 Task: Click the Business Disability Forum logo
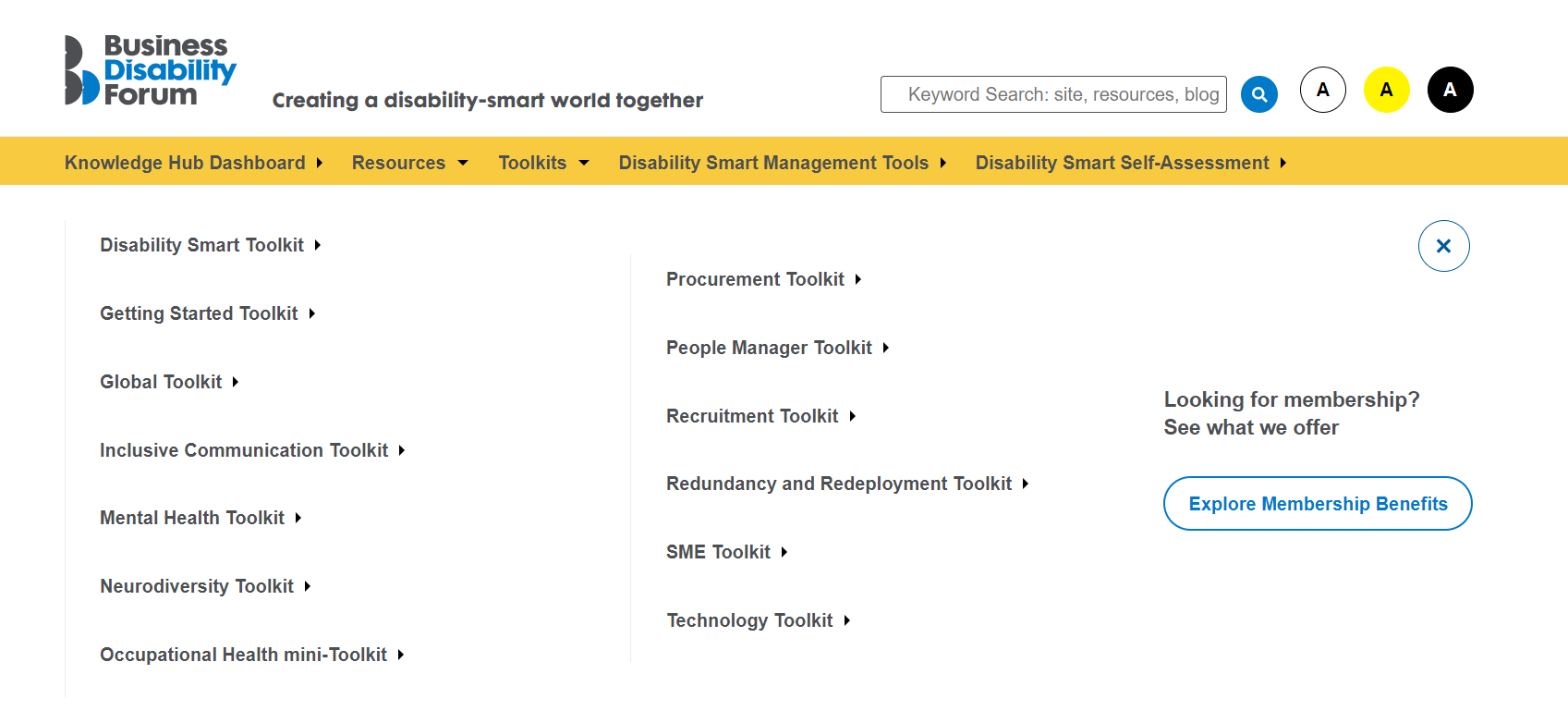coord(151,70)
